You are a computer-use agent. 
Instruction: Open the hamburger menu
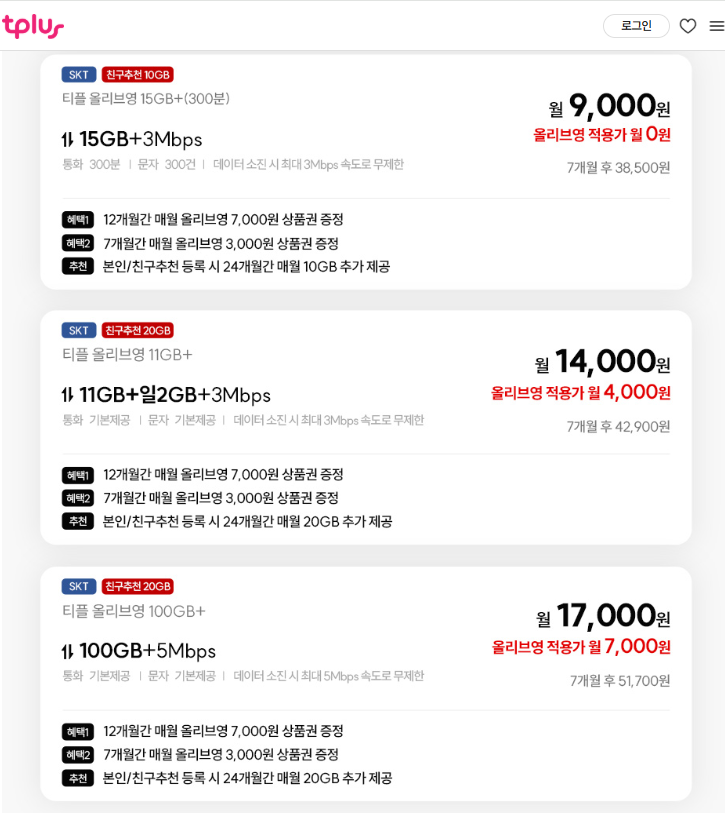[716, 26]
